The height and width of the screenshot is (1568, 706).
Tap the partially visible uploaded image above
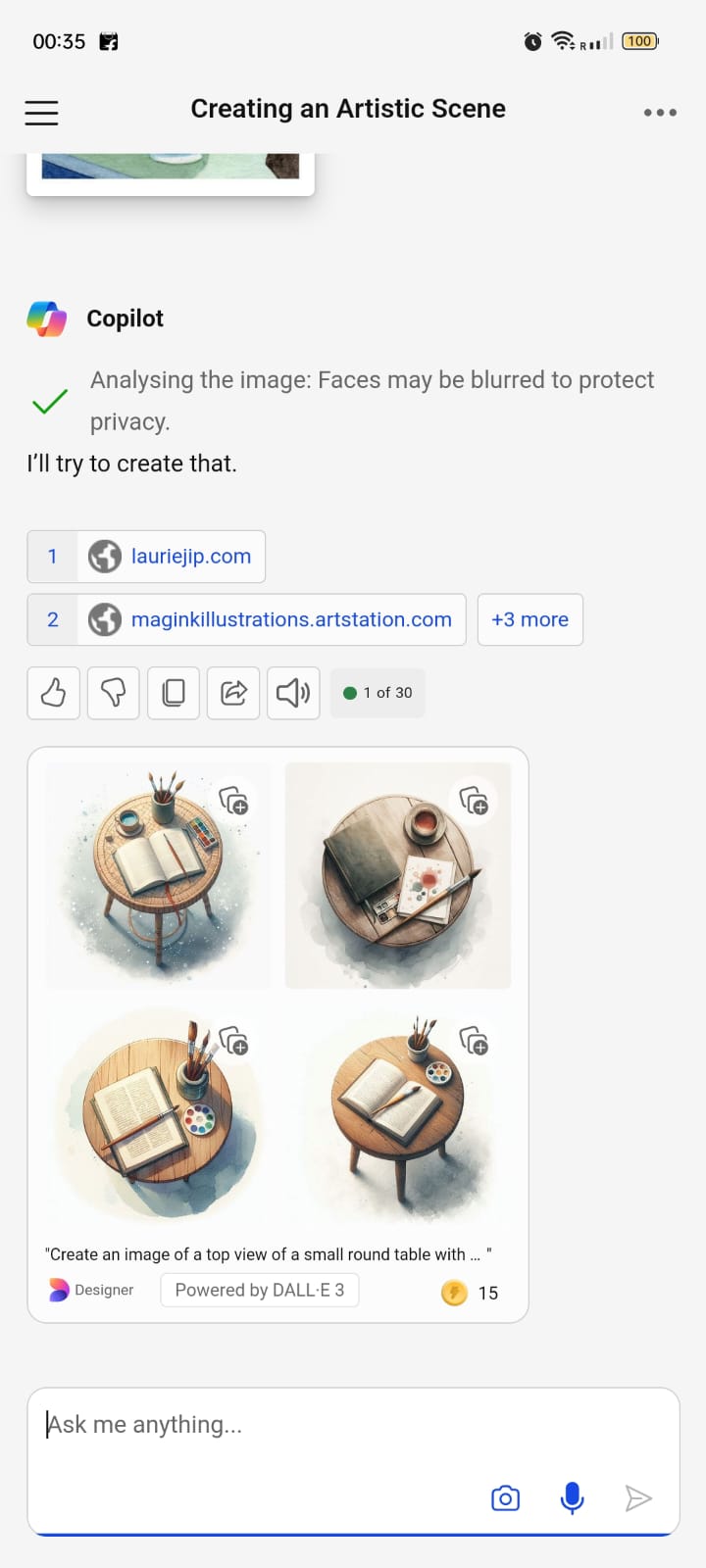pyautogui.click(x=171, y=172)
